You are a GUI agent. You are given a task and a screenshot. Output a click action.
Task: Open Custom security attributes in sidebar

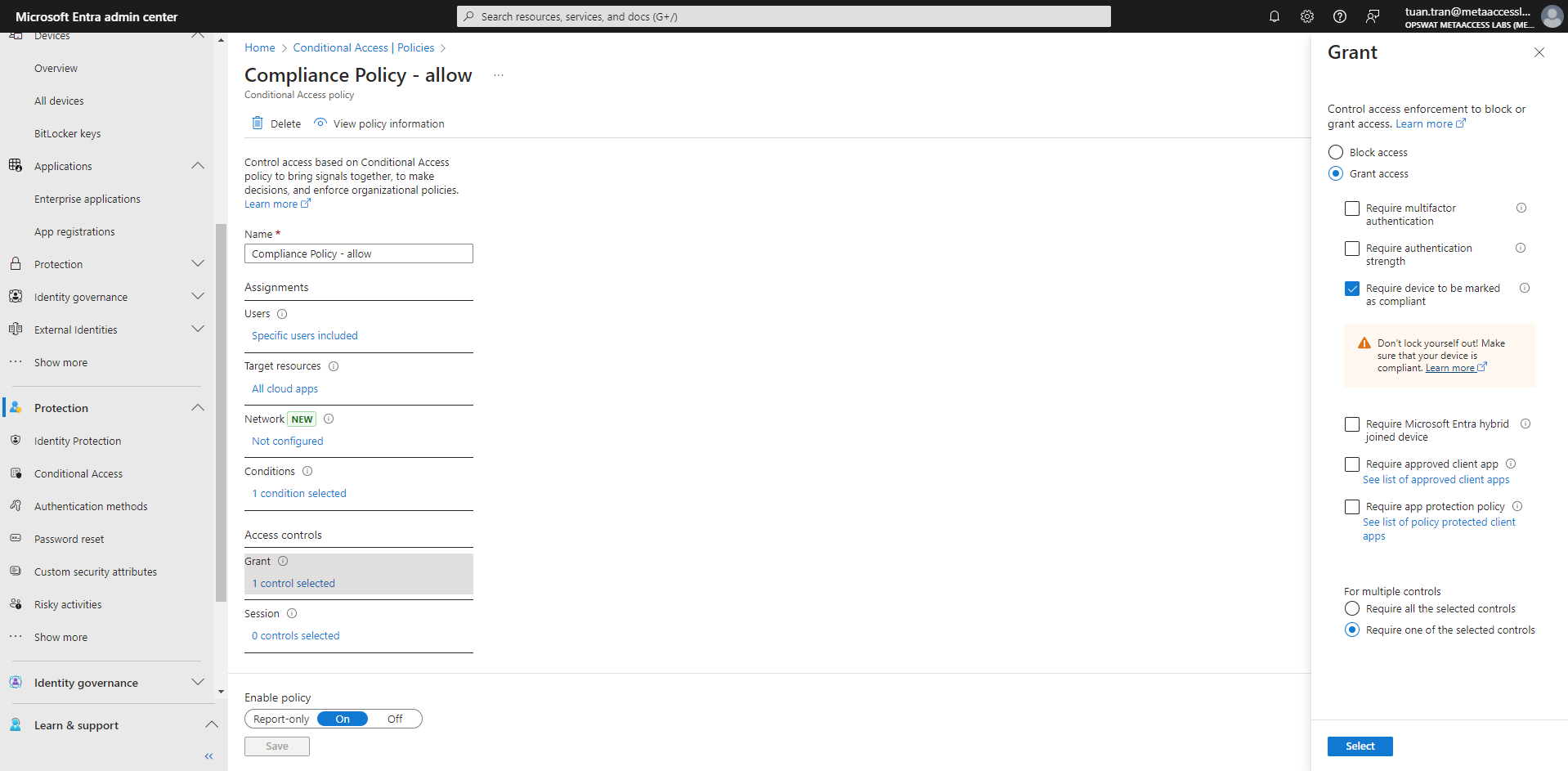[x=96, y=572]
